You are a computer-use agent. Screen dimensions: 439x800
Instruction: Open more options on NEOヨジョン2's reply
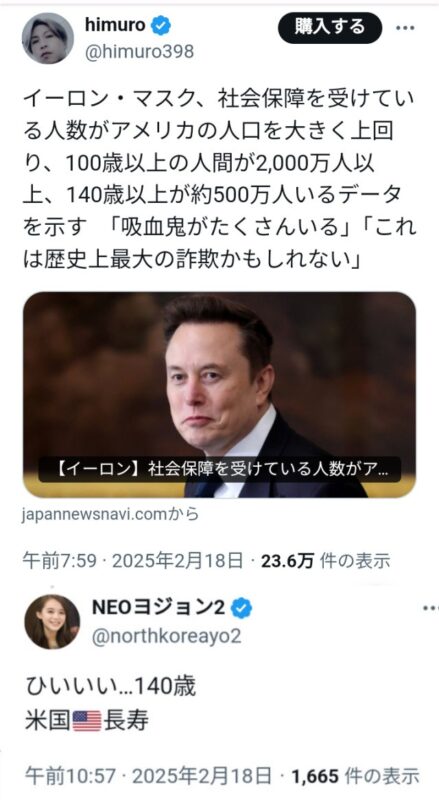coord(430,608)
